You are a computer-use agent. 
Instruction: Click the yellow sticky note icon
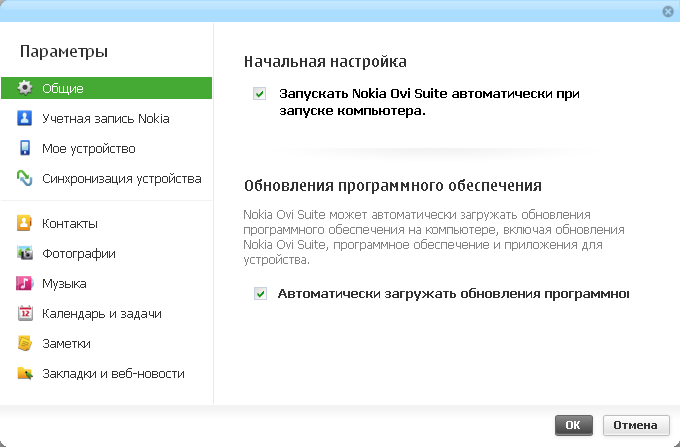coord(25,343)
